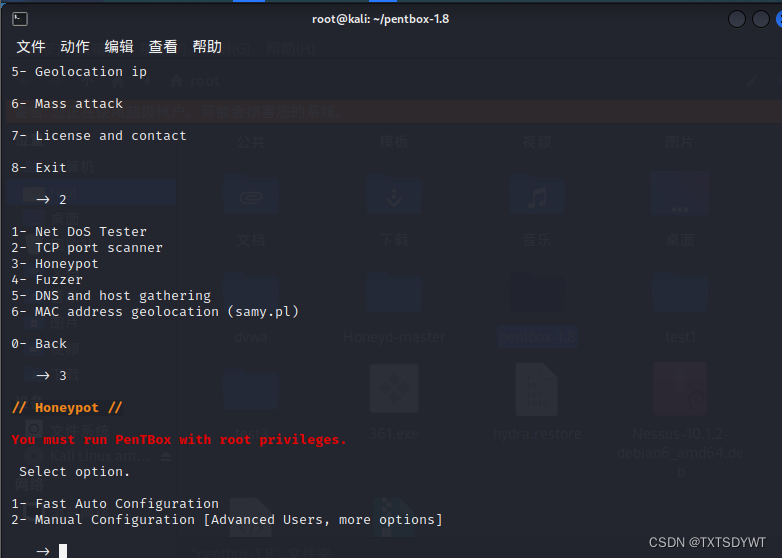Click the terminal icon in title bar
The image size is (782, 558).
20,19
